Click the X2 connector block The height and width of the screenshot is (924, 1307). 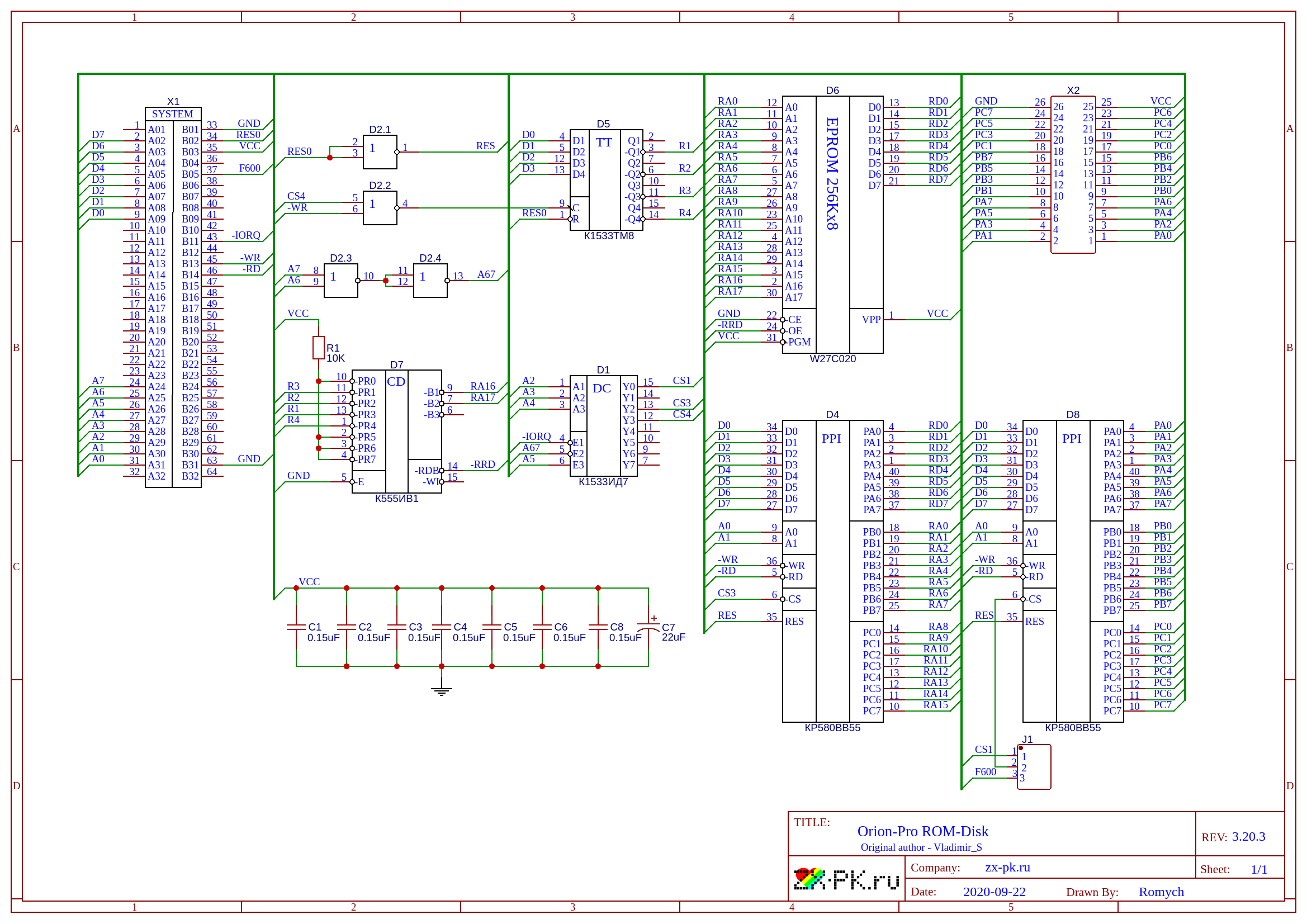click(x=1072, y=174)
